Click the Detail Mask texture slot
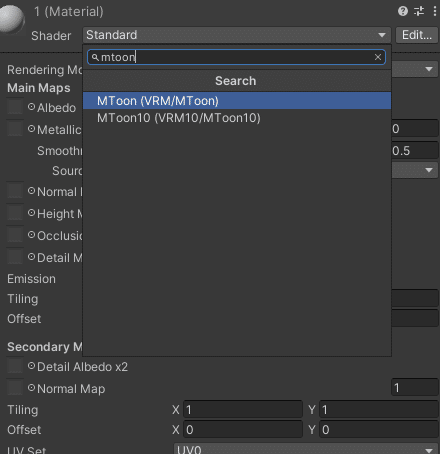The width and height of the screenshot is (440, 454). click(15, 257)
